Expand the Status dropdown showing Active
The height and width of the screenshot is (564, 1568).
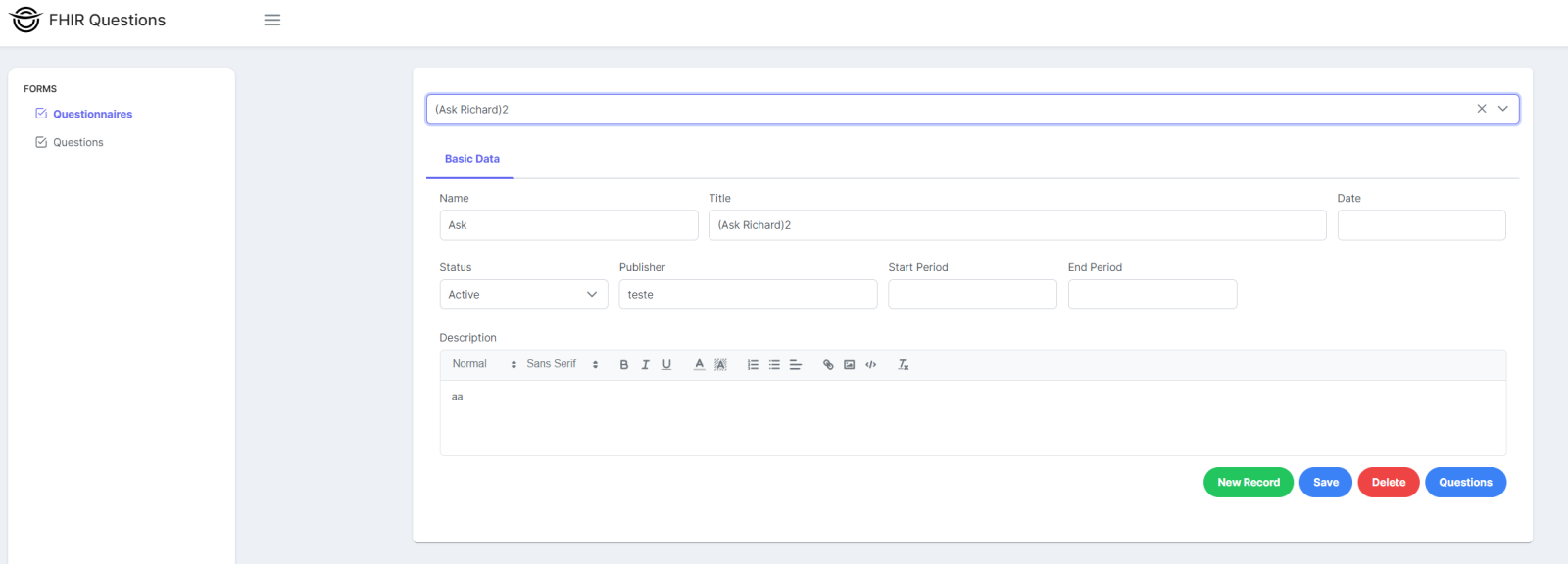tap(523, 295)
